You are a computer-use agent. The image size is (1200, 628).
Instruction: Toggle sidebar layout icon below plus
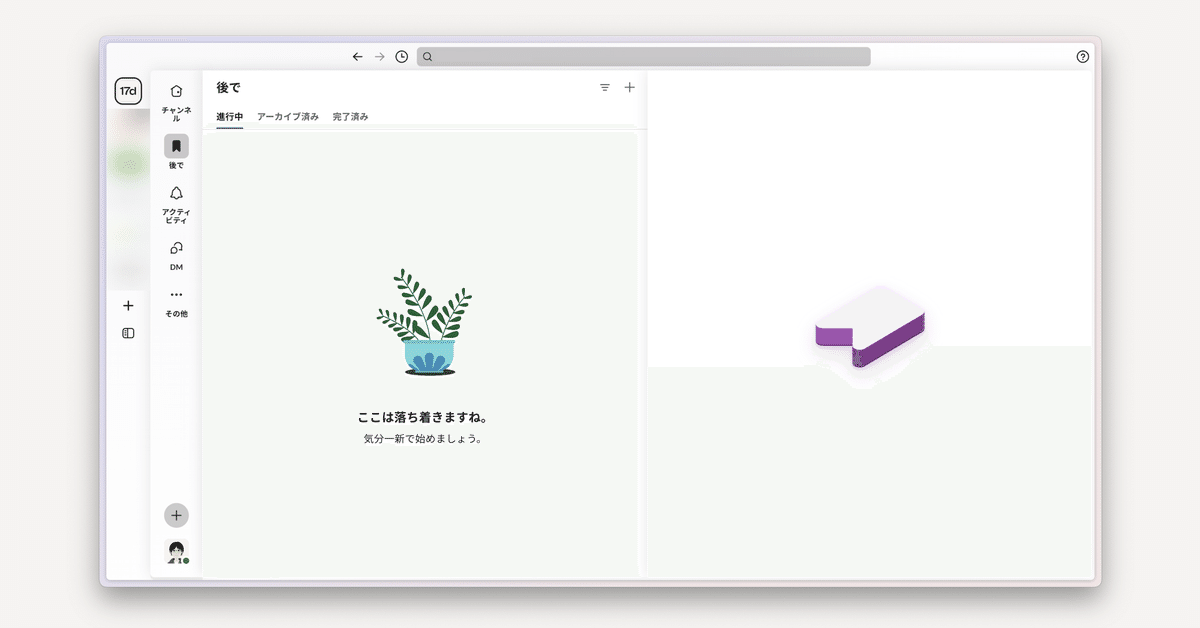click(x=128, y=333)
